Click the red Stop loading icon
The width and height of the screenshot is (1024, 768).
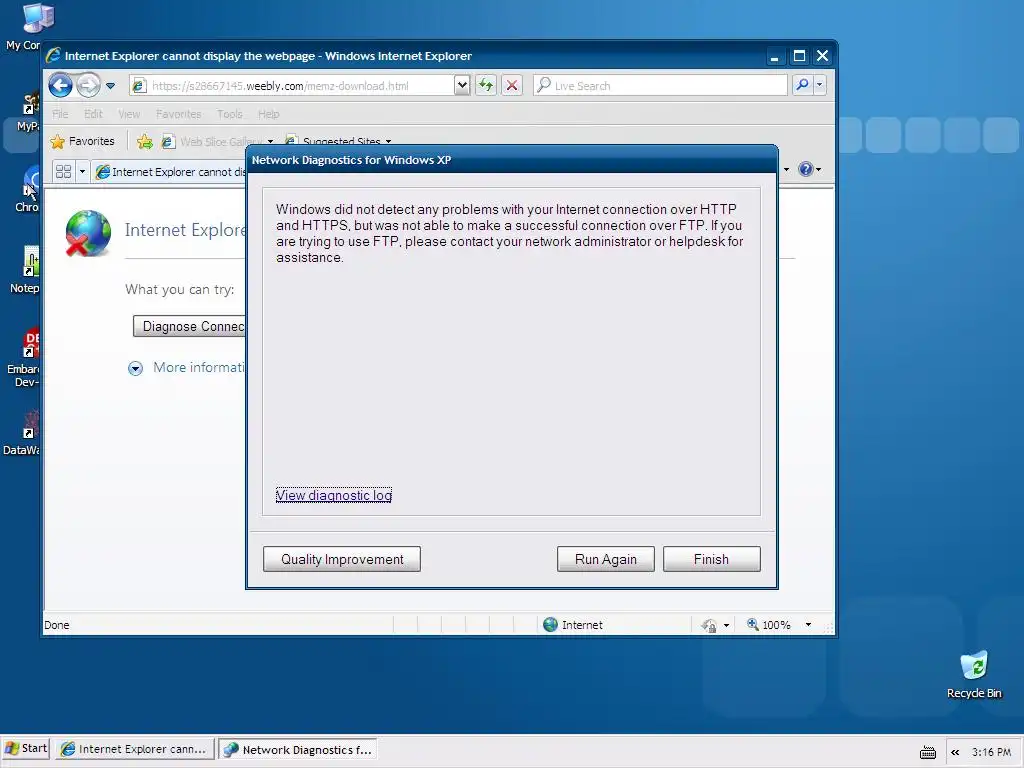(512, 85)
